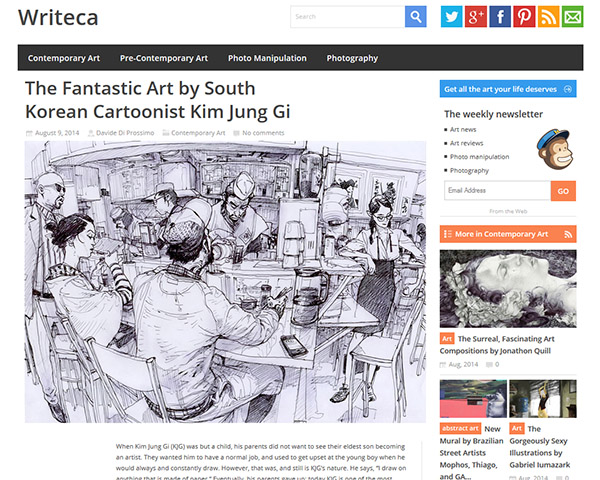Click the Email Address input field

(497, 191)
